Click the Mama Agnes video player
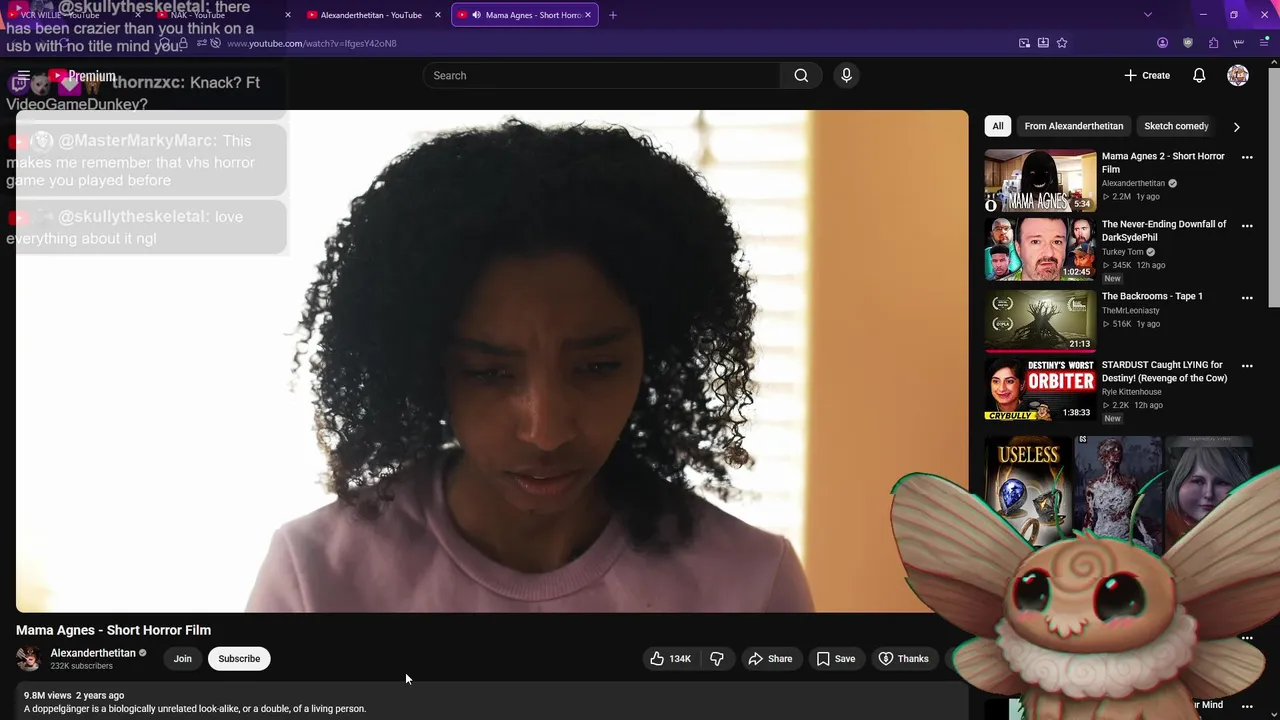Screen dimensions: 1280x720 (x=492, y=361)
